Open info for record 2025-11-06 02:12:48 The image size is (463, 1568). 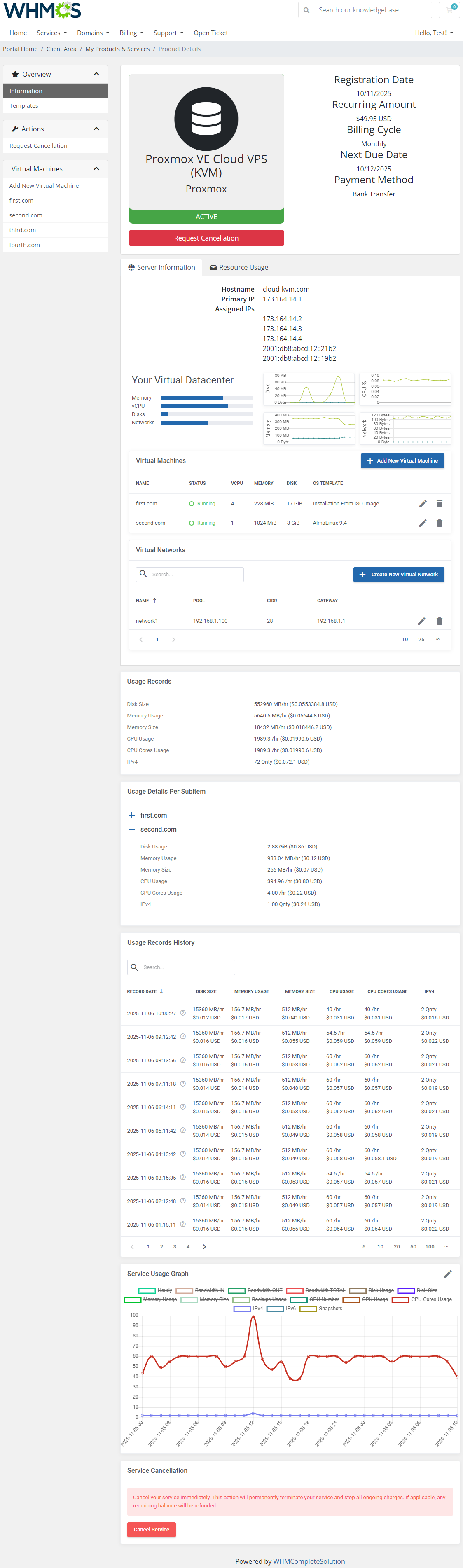coord(182,1201)
